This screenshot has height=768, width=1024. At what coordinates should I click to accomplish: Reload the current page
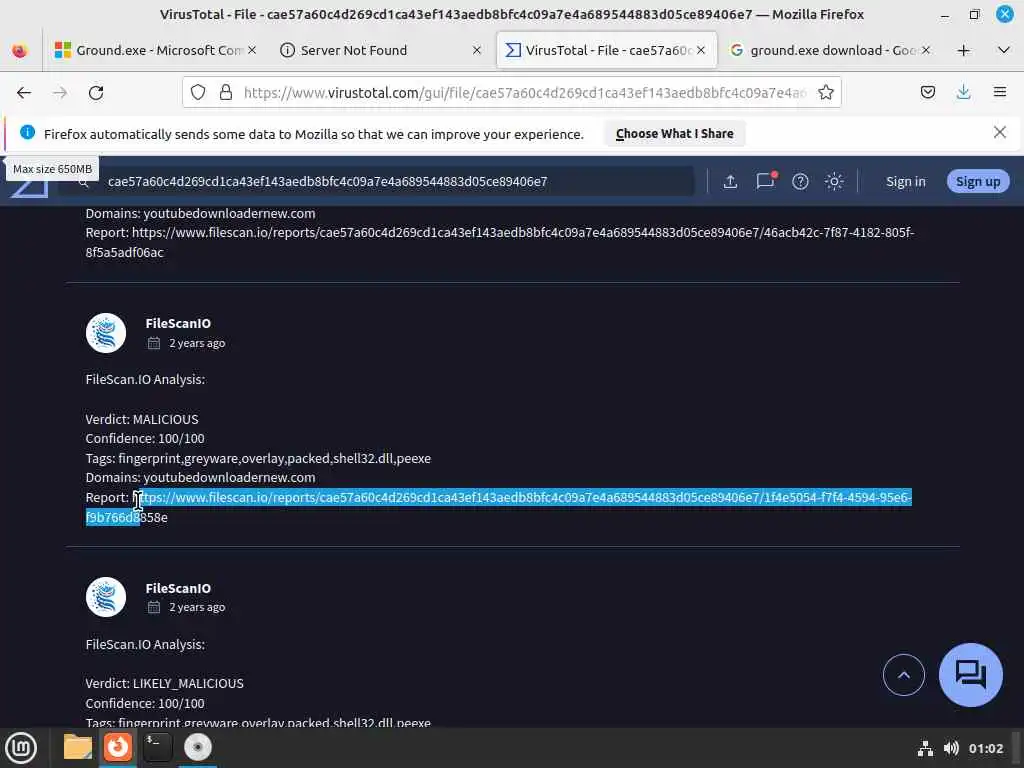point(96,93)
